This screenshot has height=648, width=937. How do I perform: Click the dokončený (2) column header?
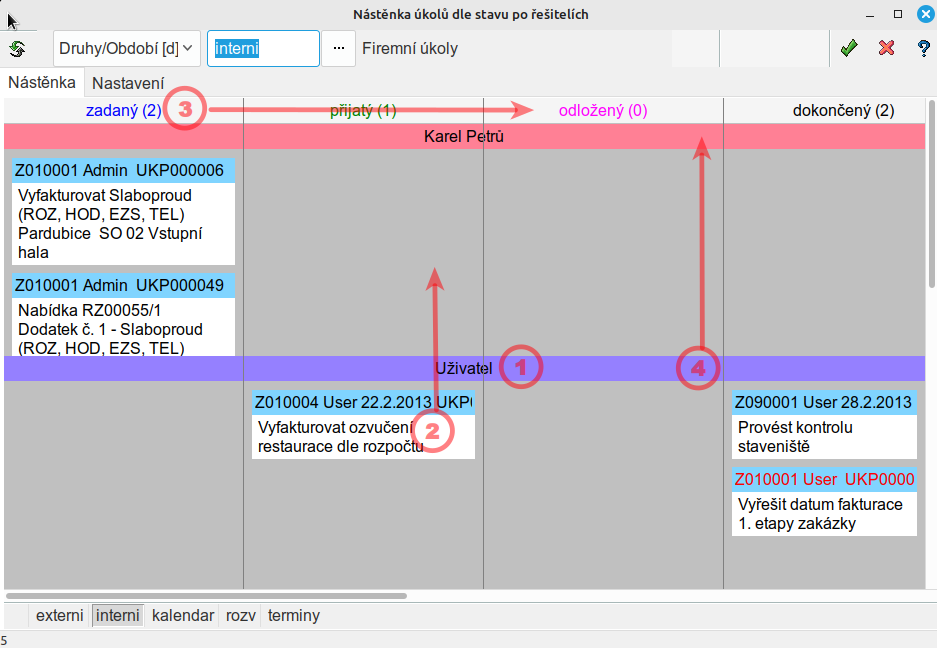842,111
